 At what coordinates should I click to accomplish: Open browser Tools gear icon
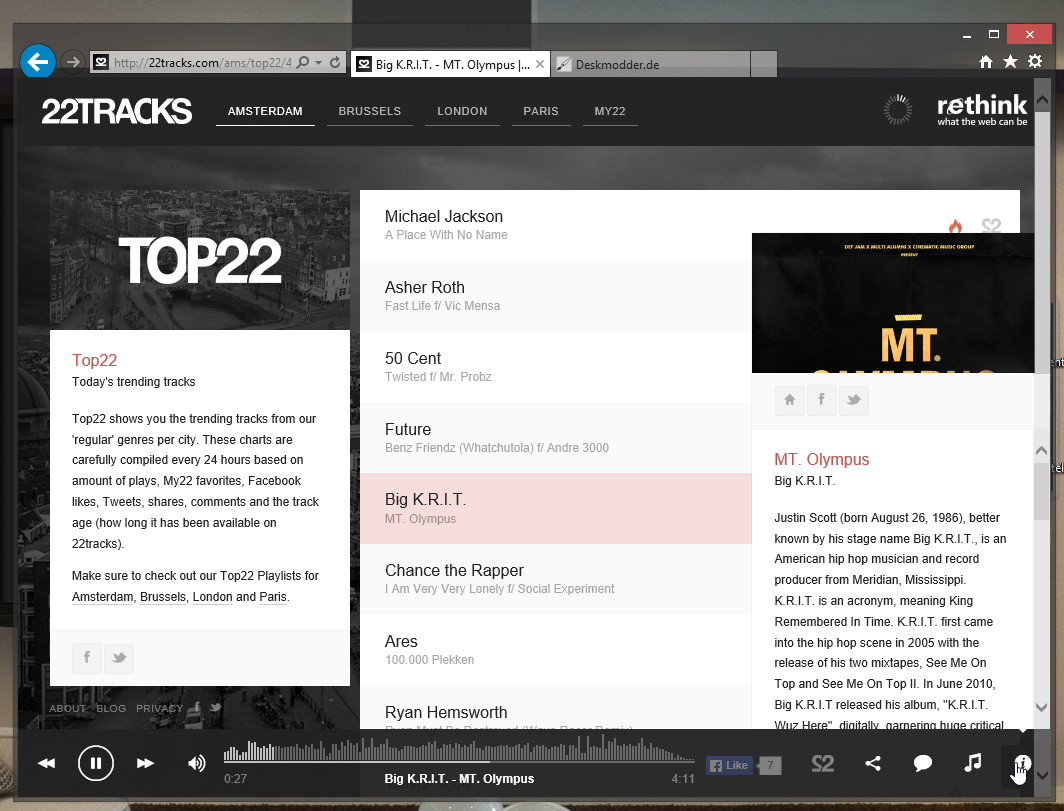[1035, 62]
